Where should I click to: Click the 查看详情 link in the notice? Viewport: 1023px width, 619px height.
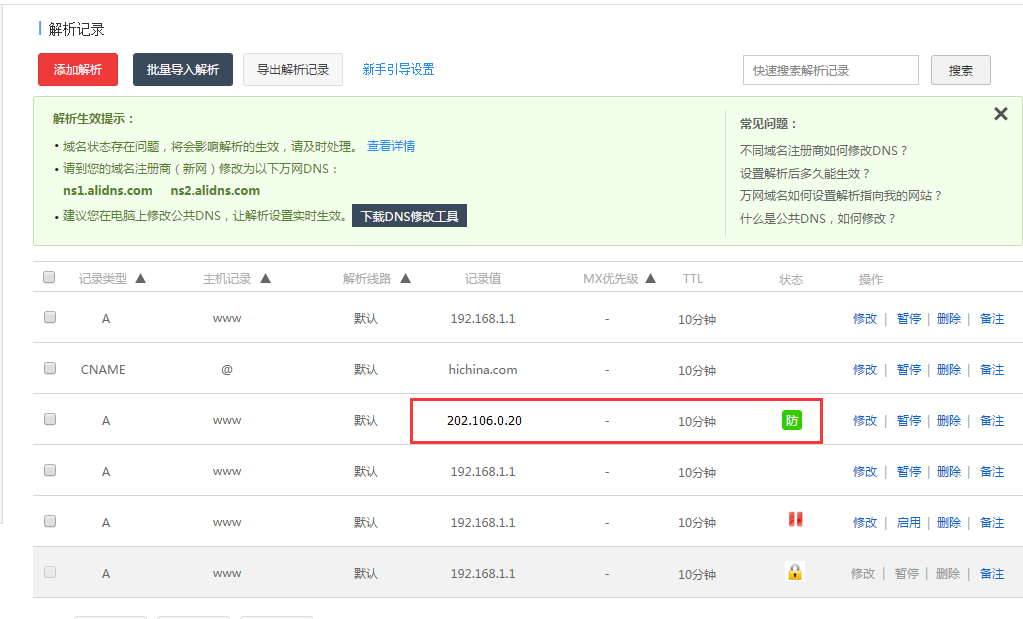pos(390,145)
